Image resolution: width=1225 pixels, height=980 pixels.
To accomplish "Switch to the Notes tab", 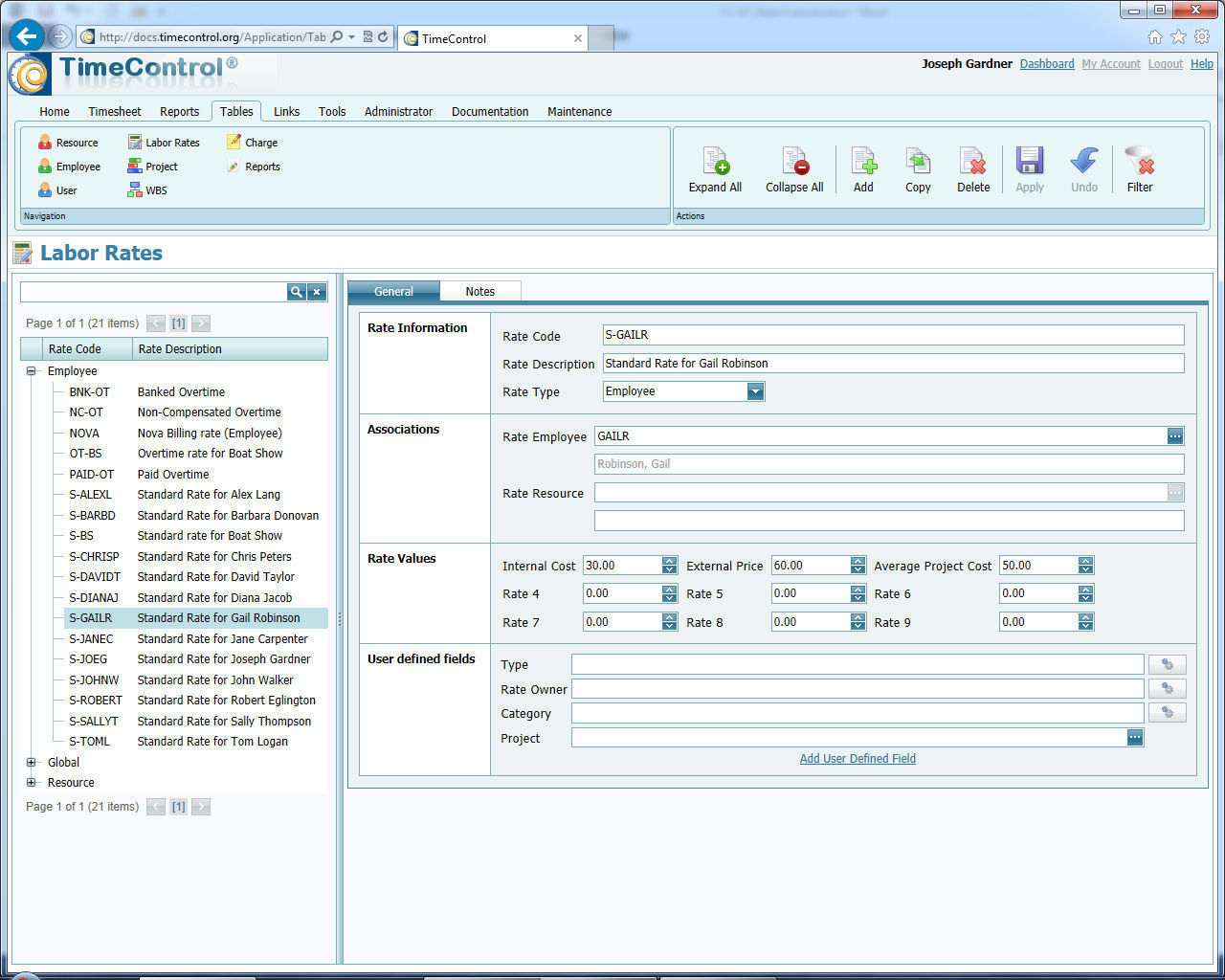I will pyautogui.click(x=480, y=291).
